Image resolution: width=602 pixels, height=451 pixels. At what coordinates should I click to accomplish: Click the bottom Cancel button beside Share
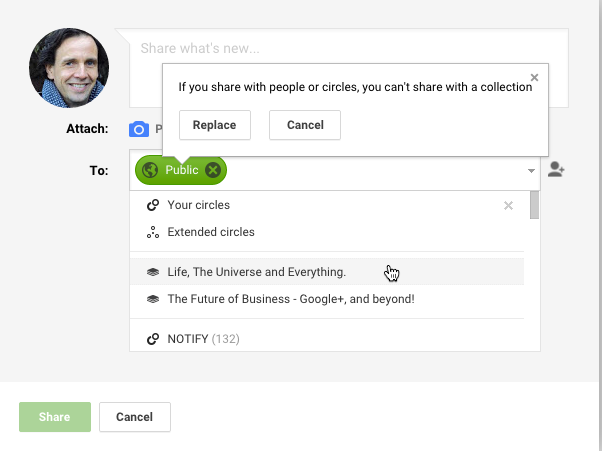(135, 417)
